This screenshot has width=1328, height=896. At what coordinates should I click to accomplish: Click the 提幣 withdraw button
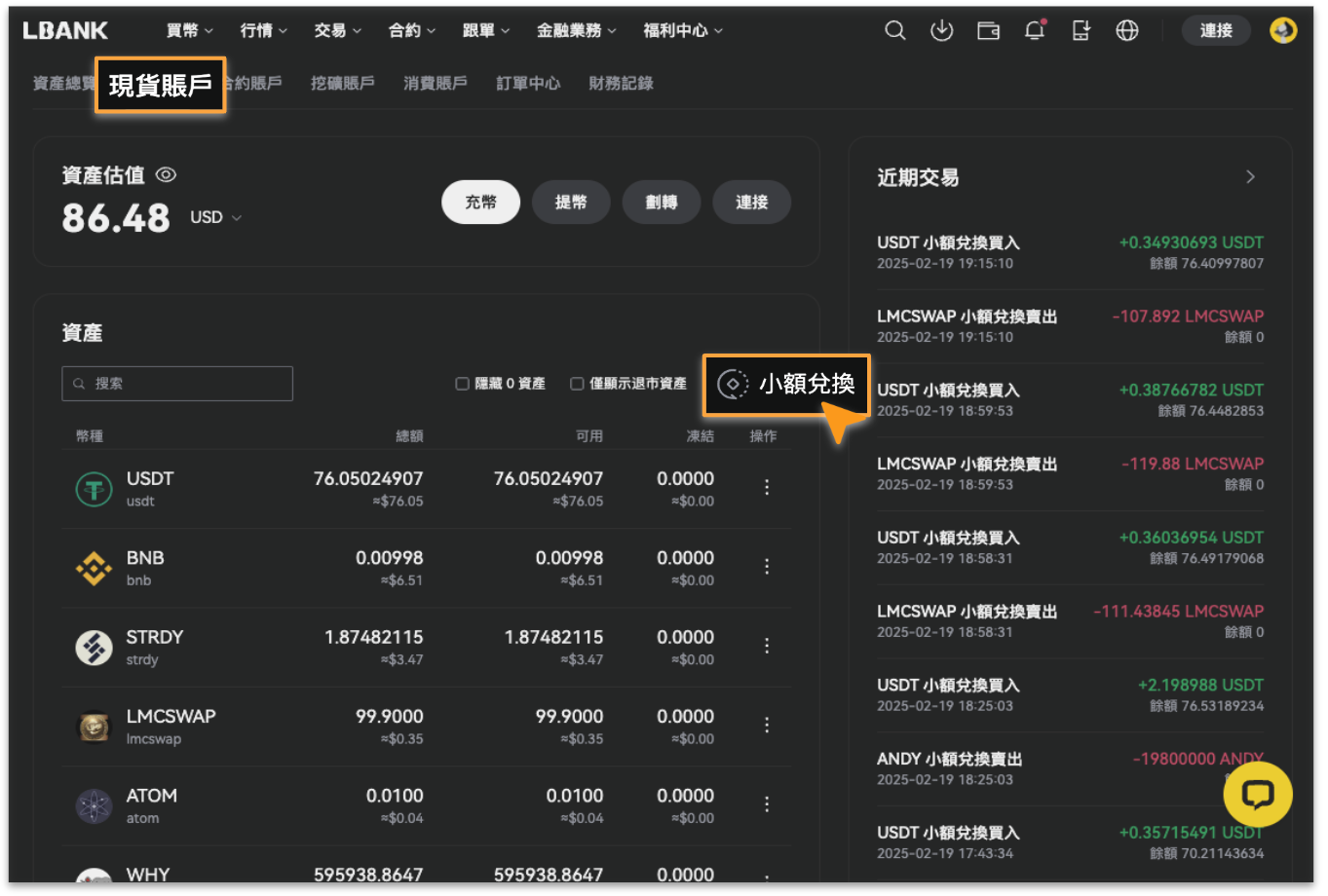click(571, 203)
